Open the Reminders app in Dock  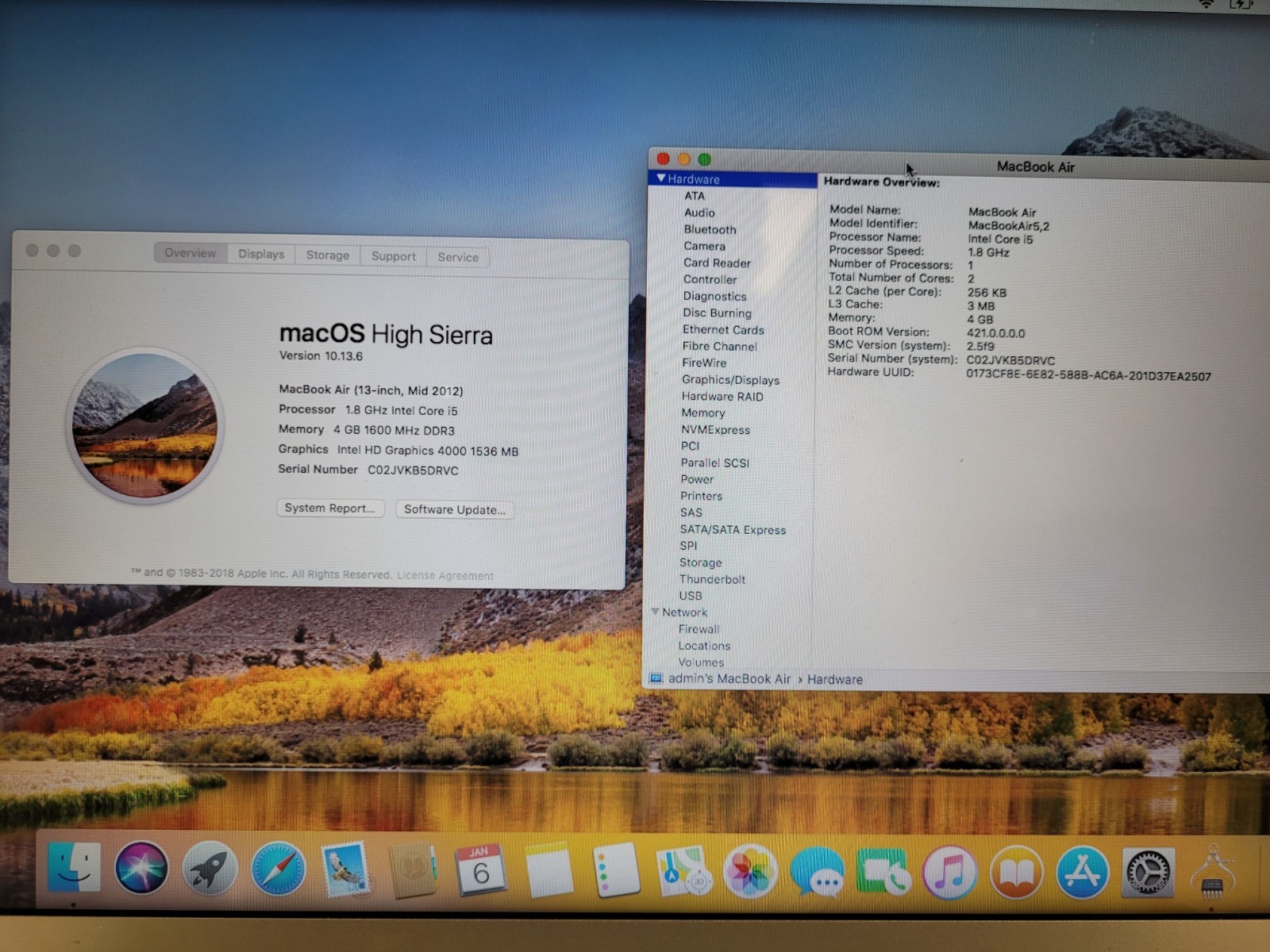coord(616,870)
